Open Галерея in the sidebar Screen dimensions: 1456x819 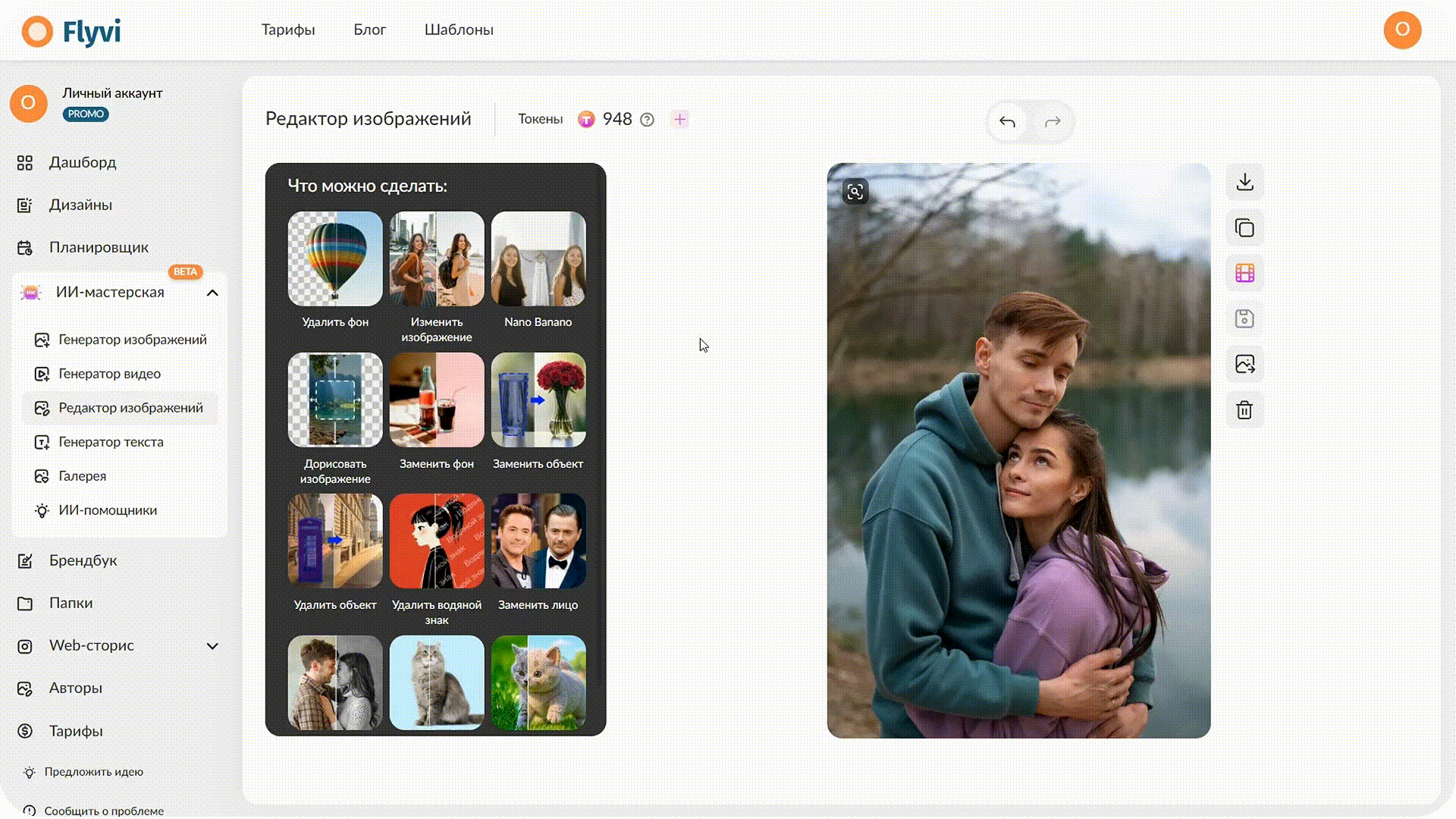point(71,476)
